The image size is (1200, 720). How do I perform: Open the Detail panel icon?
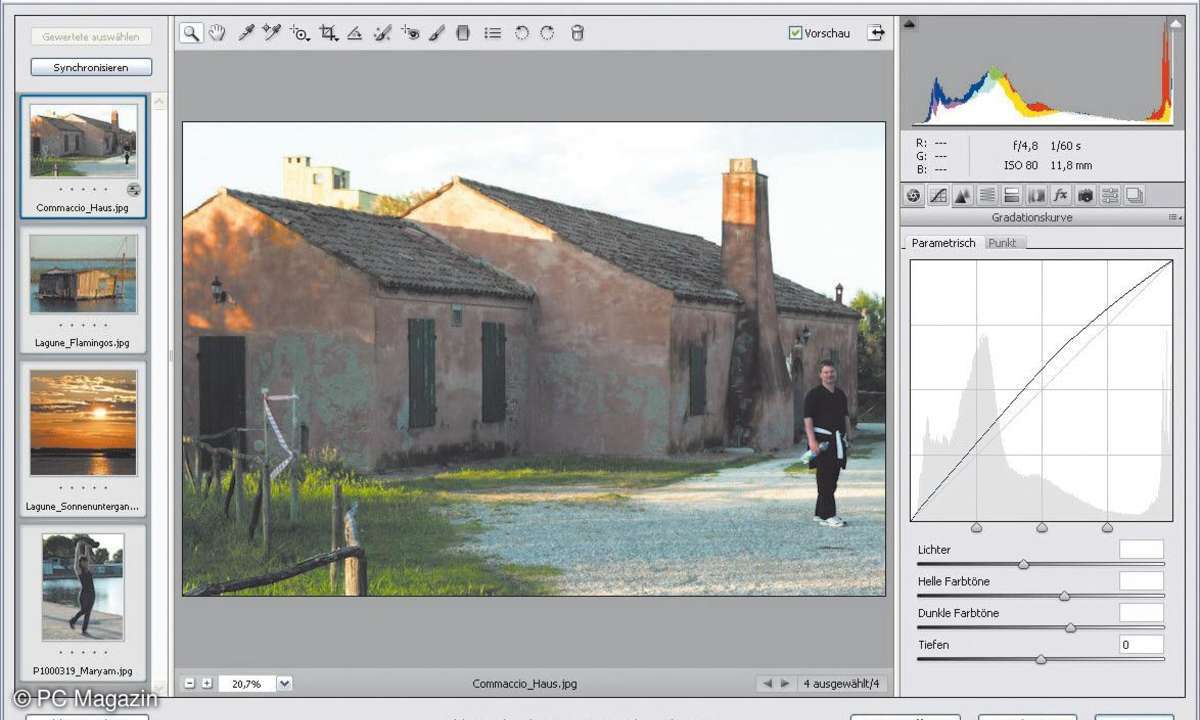click(962, 195)
